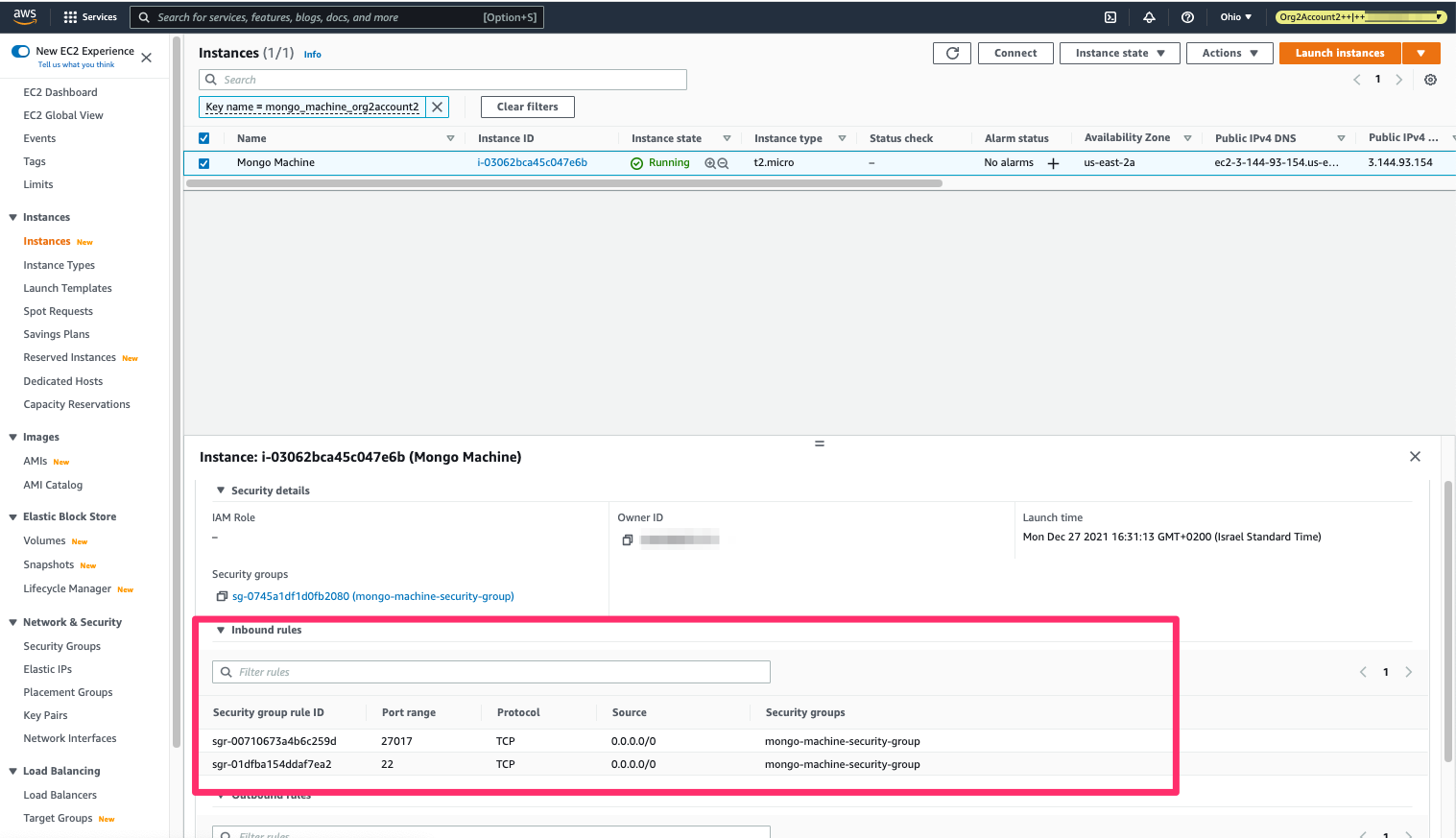
Task: Open the Launch instances split arrow
Action: click(1421, 54)
